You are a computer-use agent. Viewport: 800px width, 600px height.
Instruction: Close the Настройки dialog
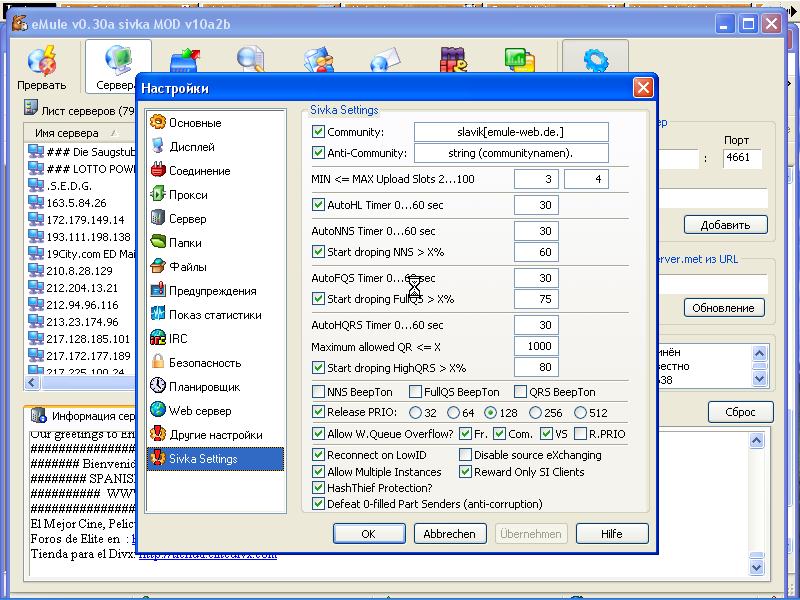coord(643,87)
